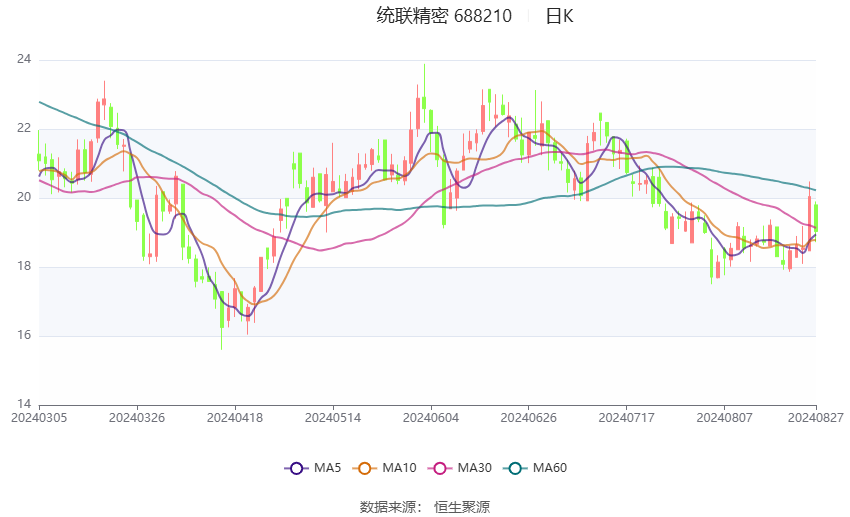Click y-axis value 24
850x517 pixels.
point(24,59)
